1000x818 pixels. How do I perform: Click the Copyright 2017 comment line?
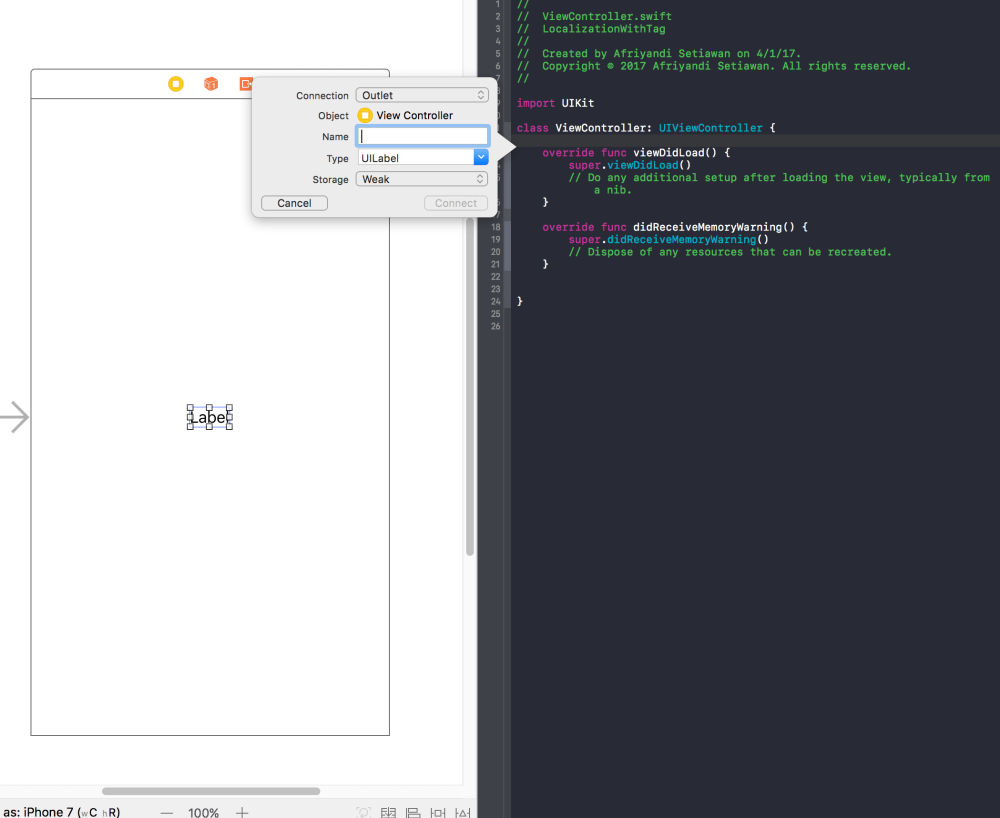click(726, 66)
